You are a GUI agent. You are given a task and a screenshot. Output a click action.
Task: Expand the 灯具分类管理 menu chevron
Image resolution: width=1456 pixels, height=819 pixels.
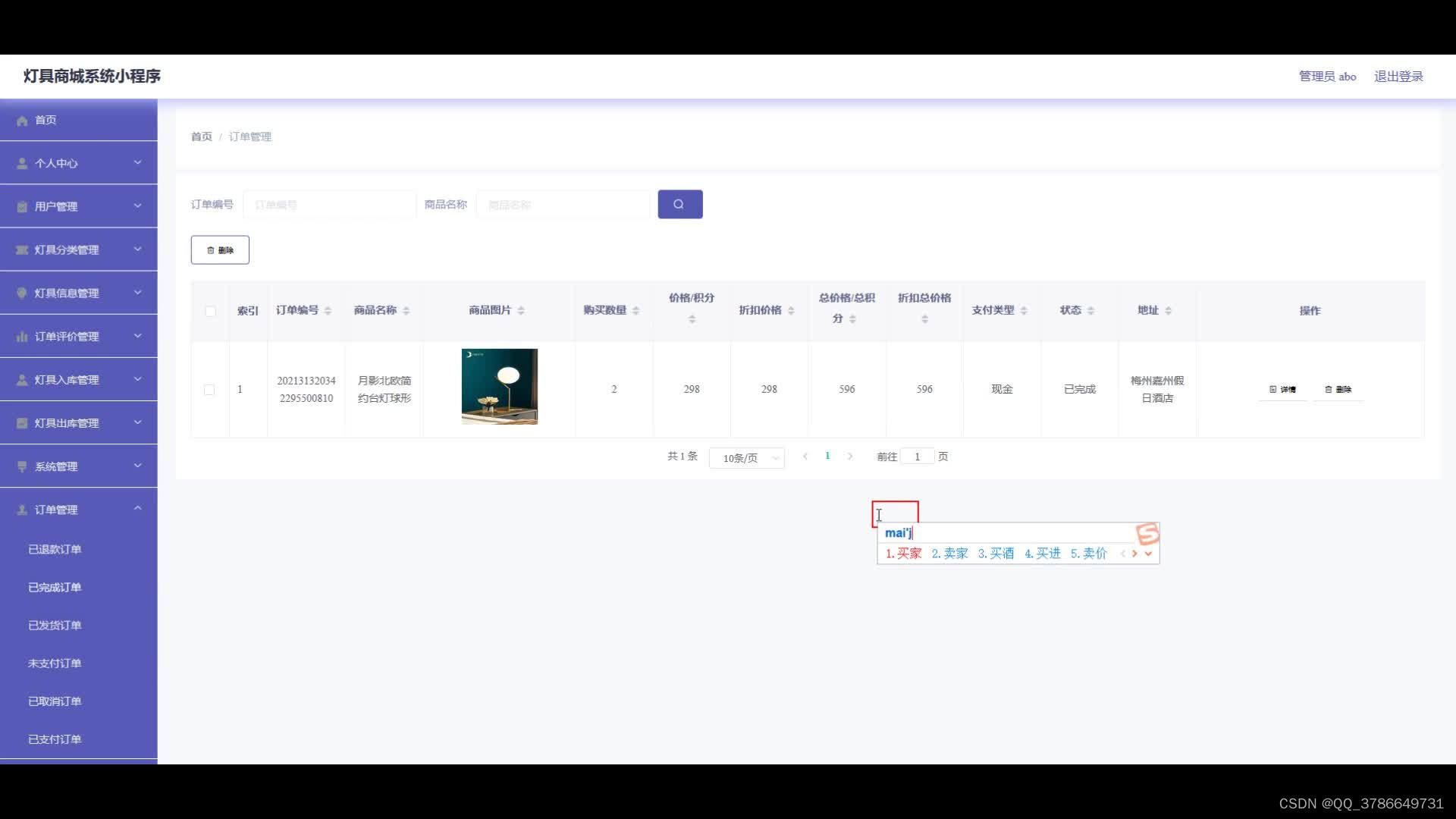click(137, 249)
